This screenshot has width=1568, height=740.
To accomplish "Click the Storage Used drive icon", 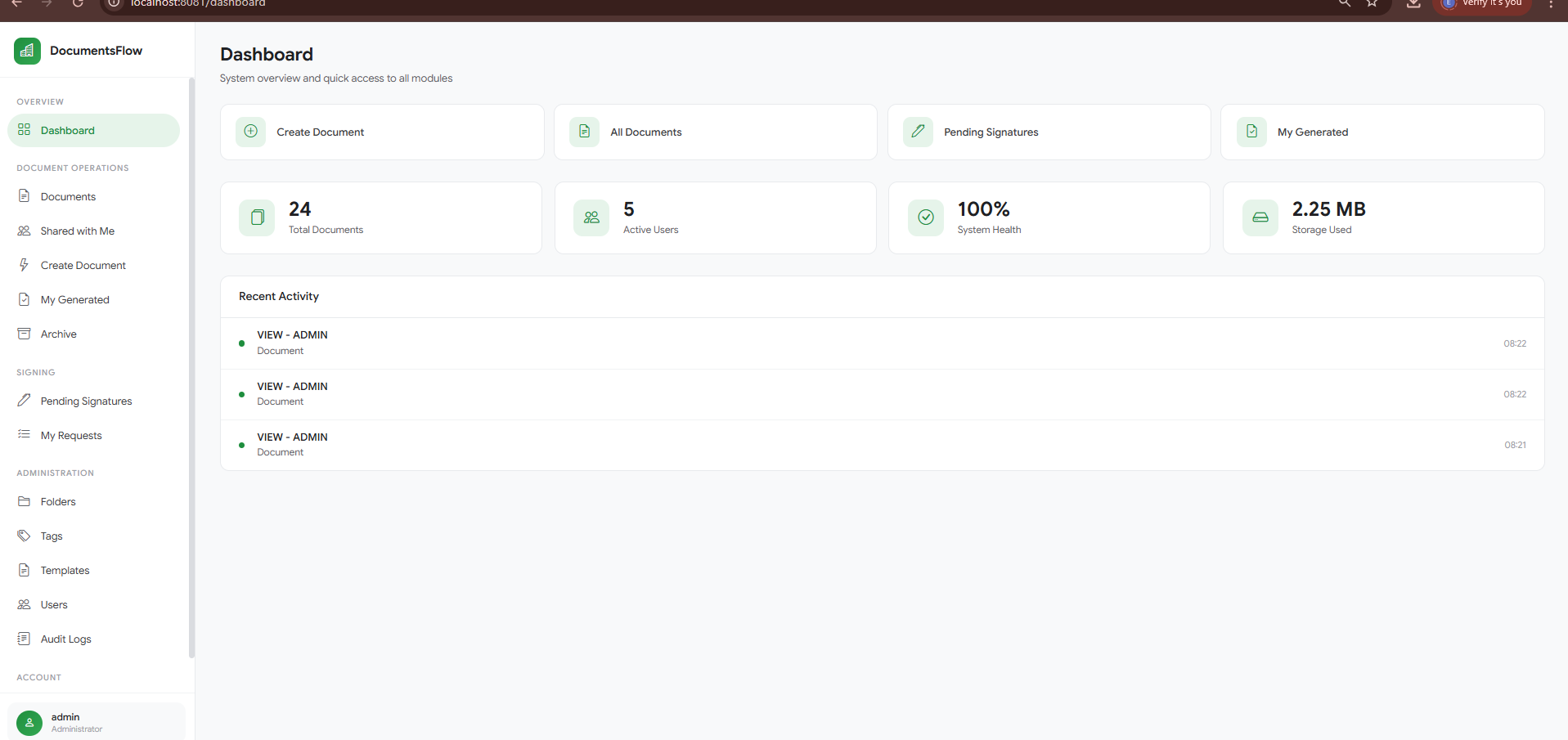I will pyautogui.click(x=1260, y=218).
